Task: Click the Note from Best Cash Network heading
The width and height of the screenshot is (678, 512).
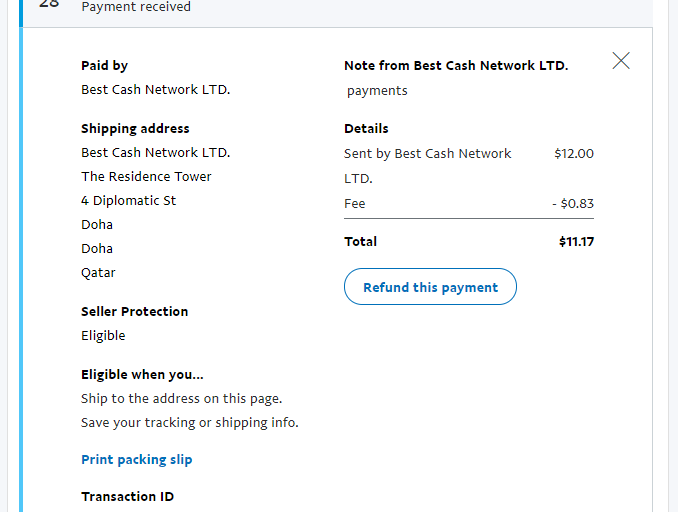Action: tap(456, 66)
